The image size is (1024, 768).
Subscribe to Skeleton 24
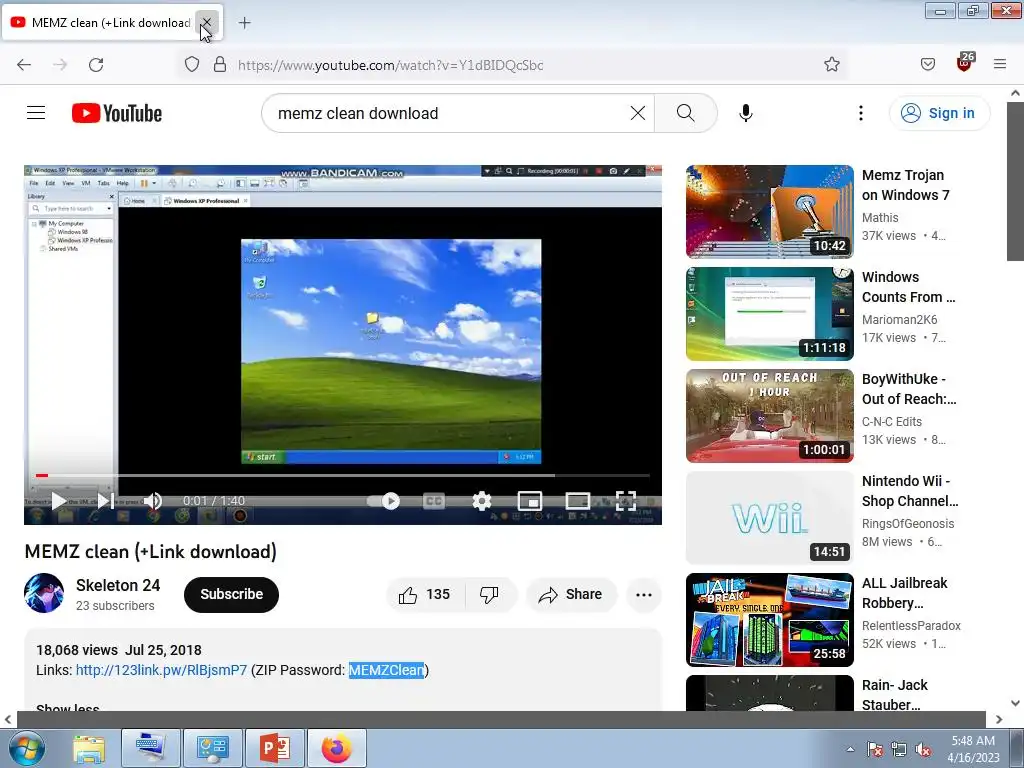(231, 594)
